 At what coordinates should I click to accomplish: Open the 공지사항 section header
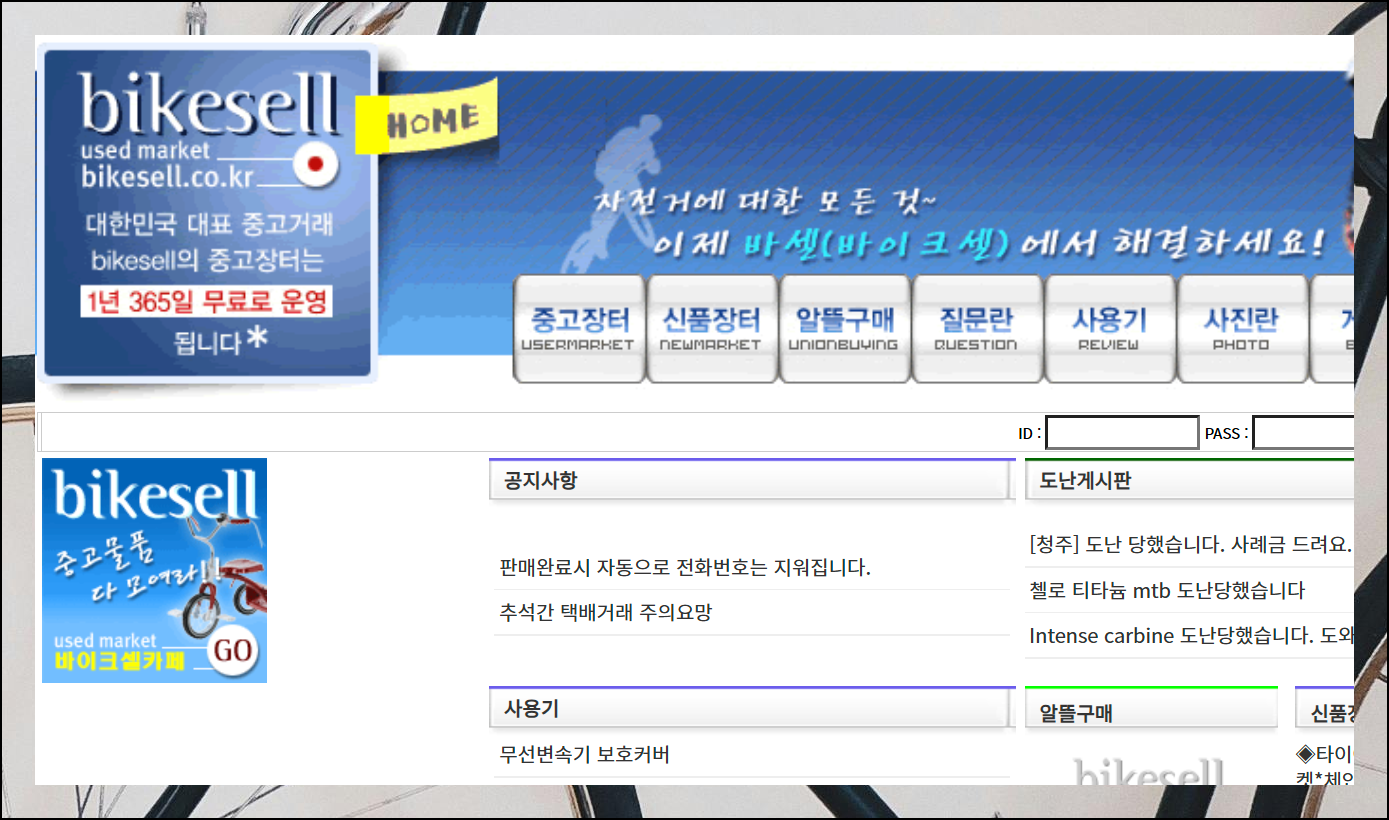coord(752,480)
